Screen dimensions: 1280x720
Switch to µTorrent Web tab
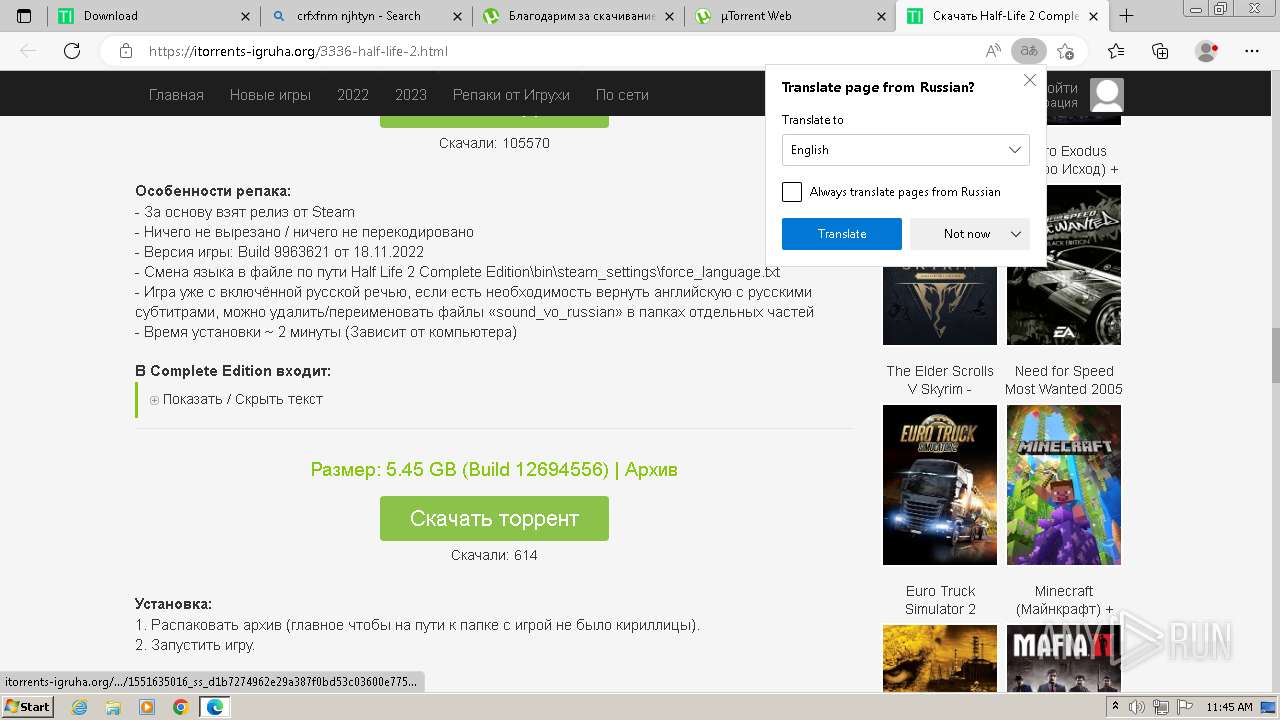[x=790, y=16]
